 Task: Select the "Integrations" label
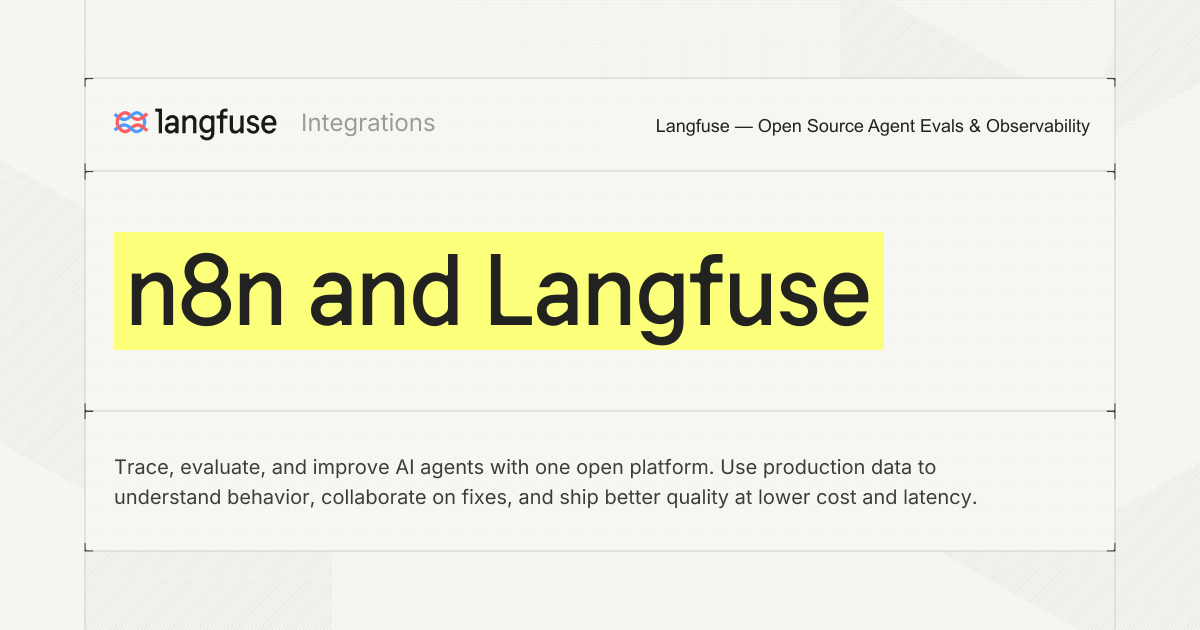pos(368,123)
